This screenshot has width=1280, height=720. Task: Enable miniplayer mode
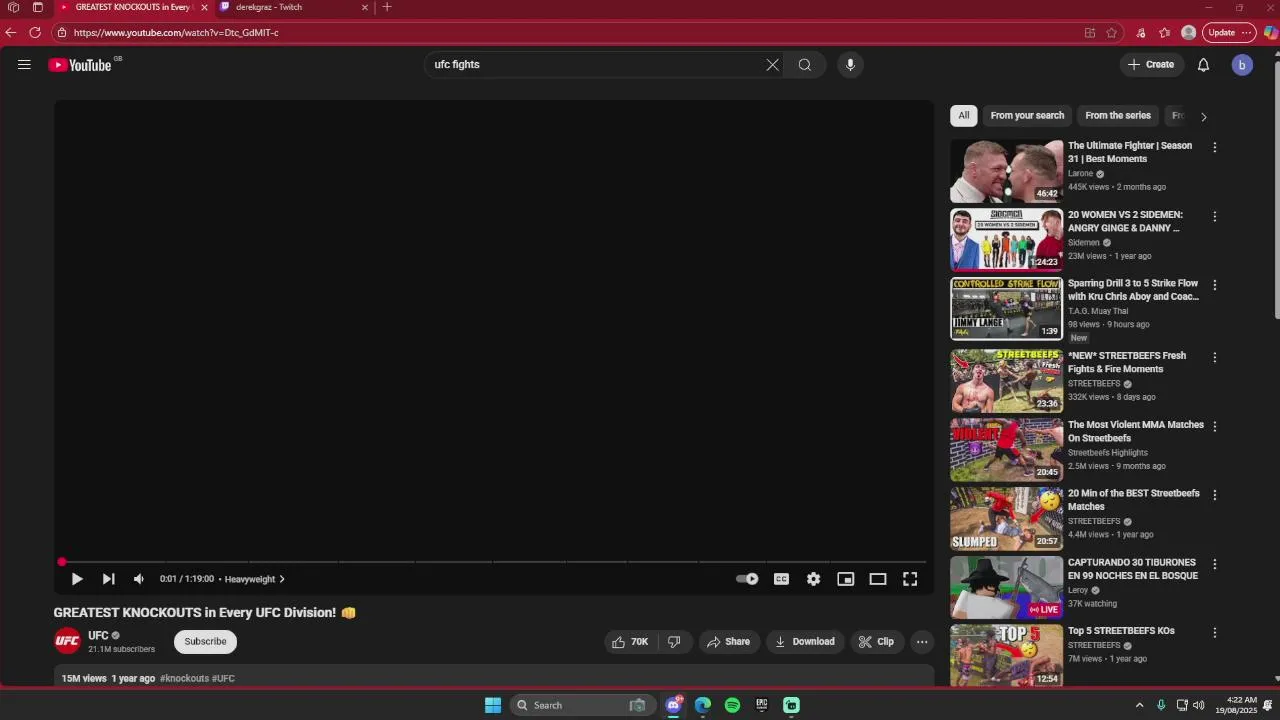point(846,579)
